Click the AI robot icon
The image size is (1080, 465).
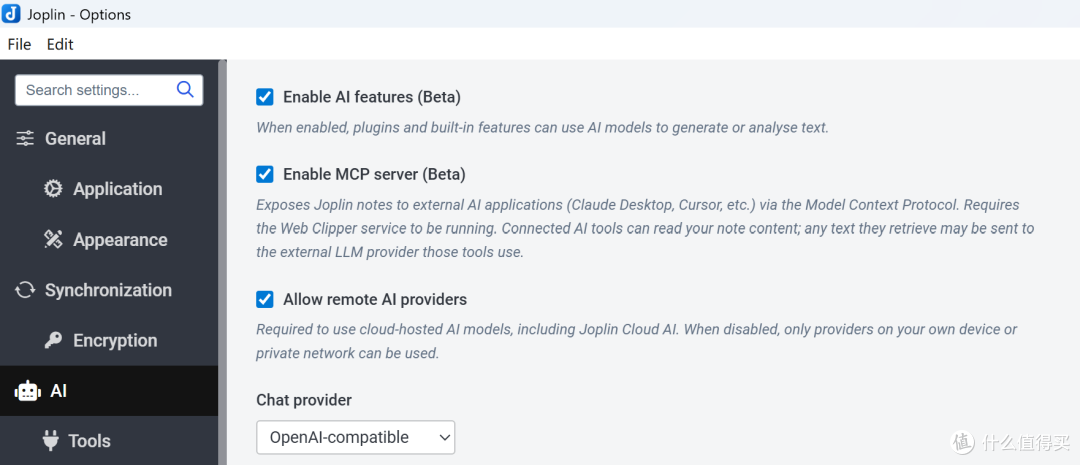tap(28, 391)
